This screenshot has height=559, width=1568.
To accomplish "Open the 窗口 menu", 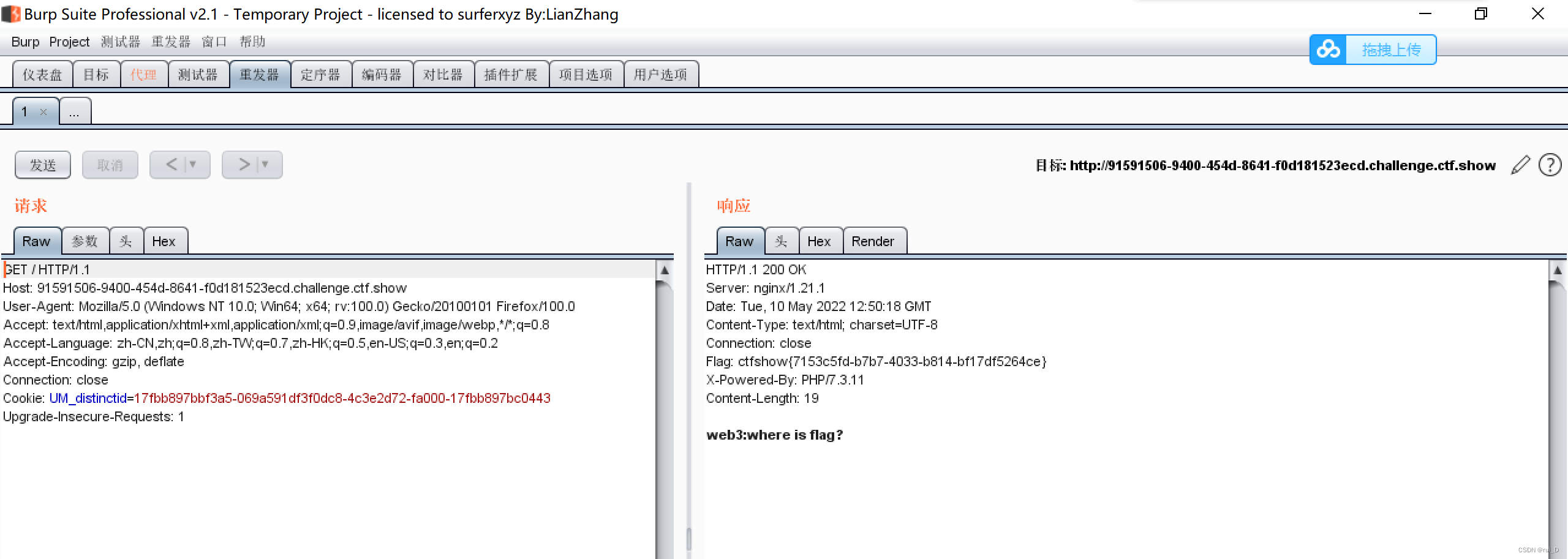I will click(214, 42).
